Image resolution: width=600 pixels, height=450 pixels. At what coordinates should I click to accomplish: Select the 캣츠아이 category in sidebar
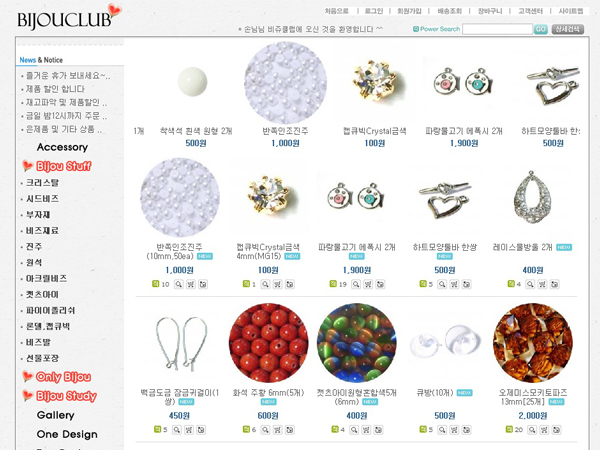(x=42, y=295)
